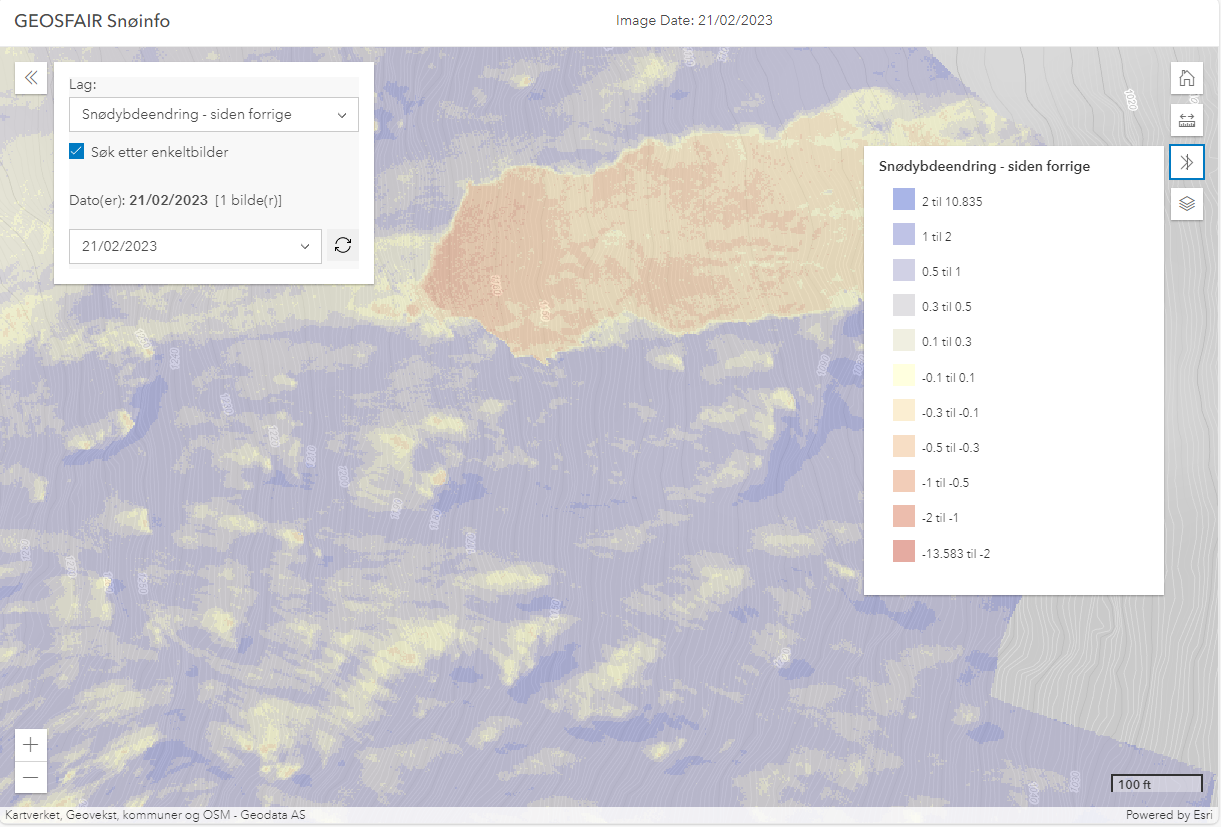Click the '0.1 til 0.3' legend swatch
1221x827 pixels.
[904, 341]
